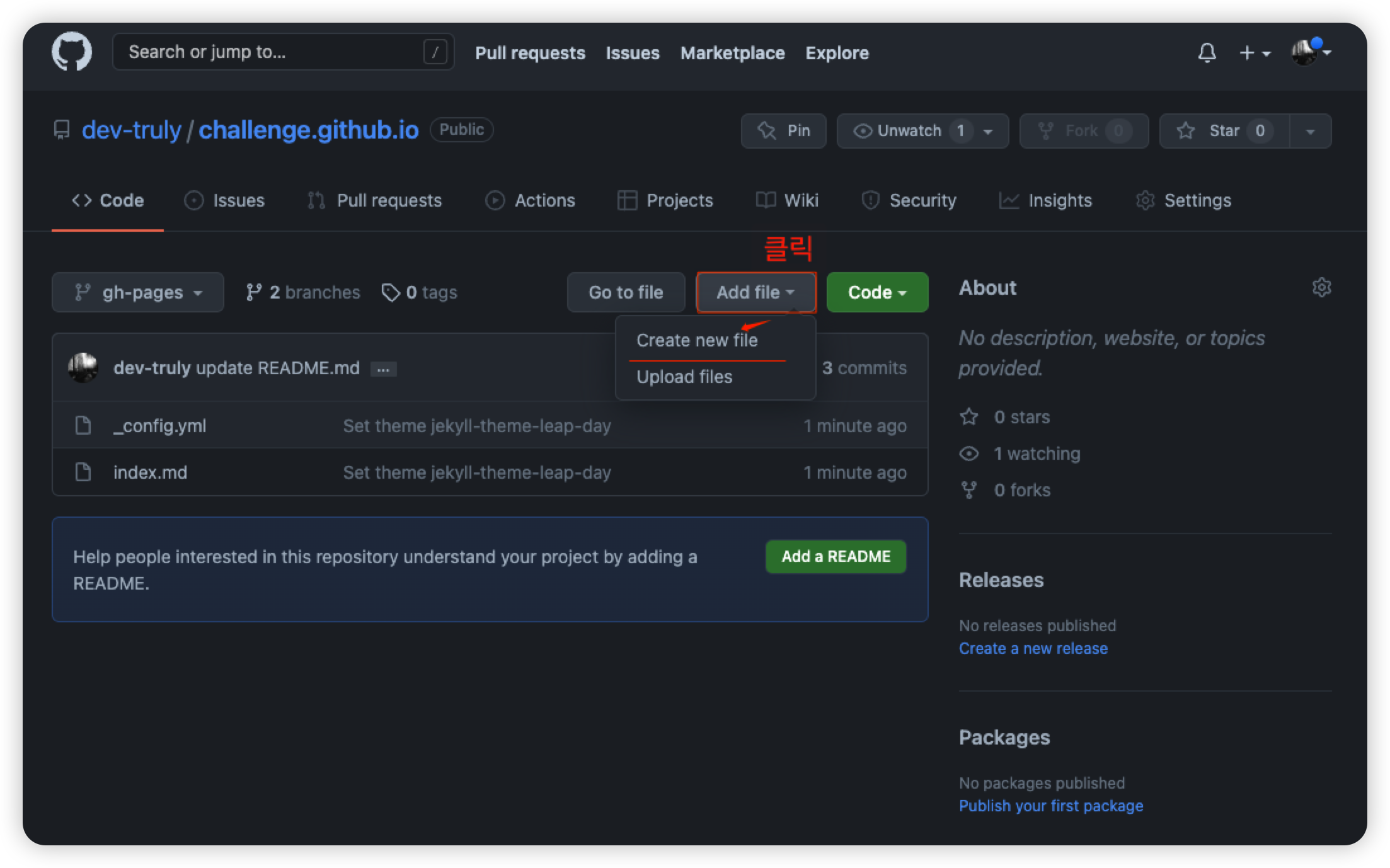Screen dimensions: 1390x868
Task: Open star lists dropdown arrow
Action: (1310, 131)
